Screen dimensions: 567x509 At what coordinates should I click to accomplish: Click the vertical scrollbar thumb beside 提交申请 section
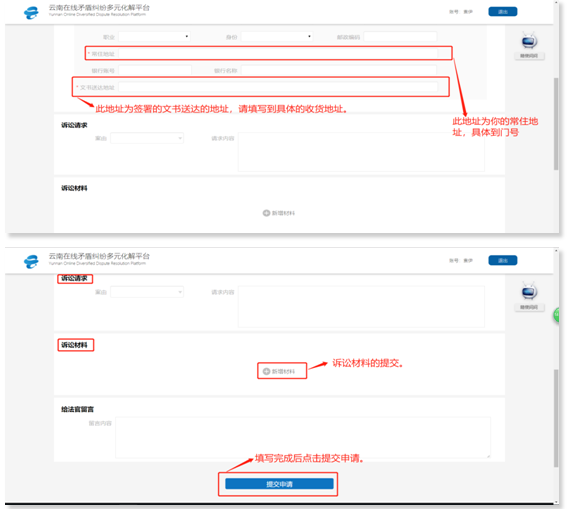point(556,418)
